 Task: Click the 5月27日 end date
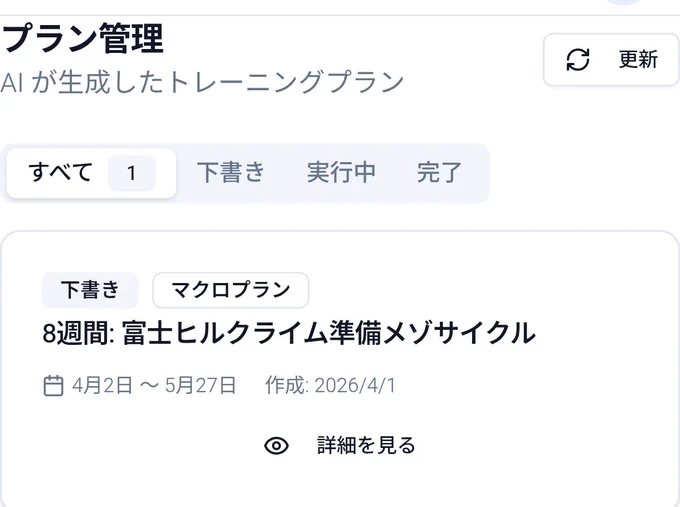pyautogui.click(x=200, y=386)
